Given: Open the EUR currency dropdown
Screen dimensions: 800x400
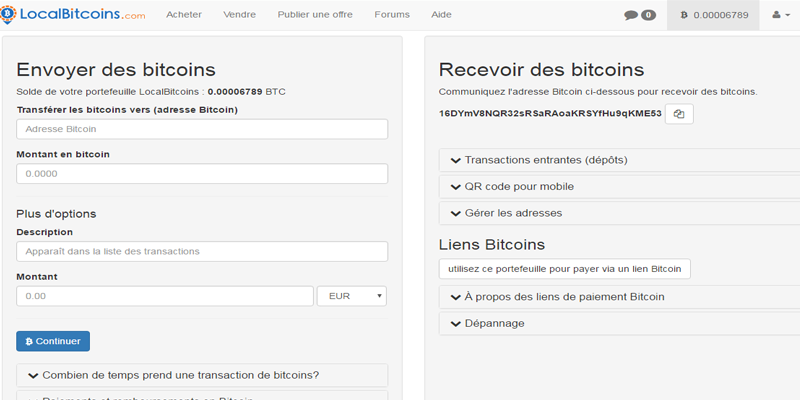Looking at the screenshot, I should tap(352, 296).
